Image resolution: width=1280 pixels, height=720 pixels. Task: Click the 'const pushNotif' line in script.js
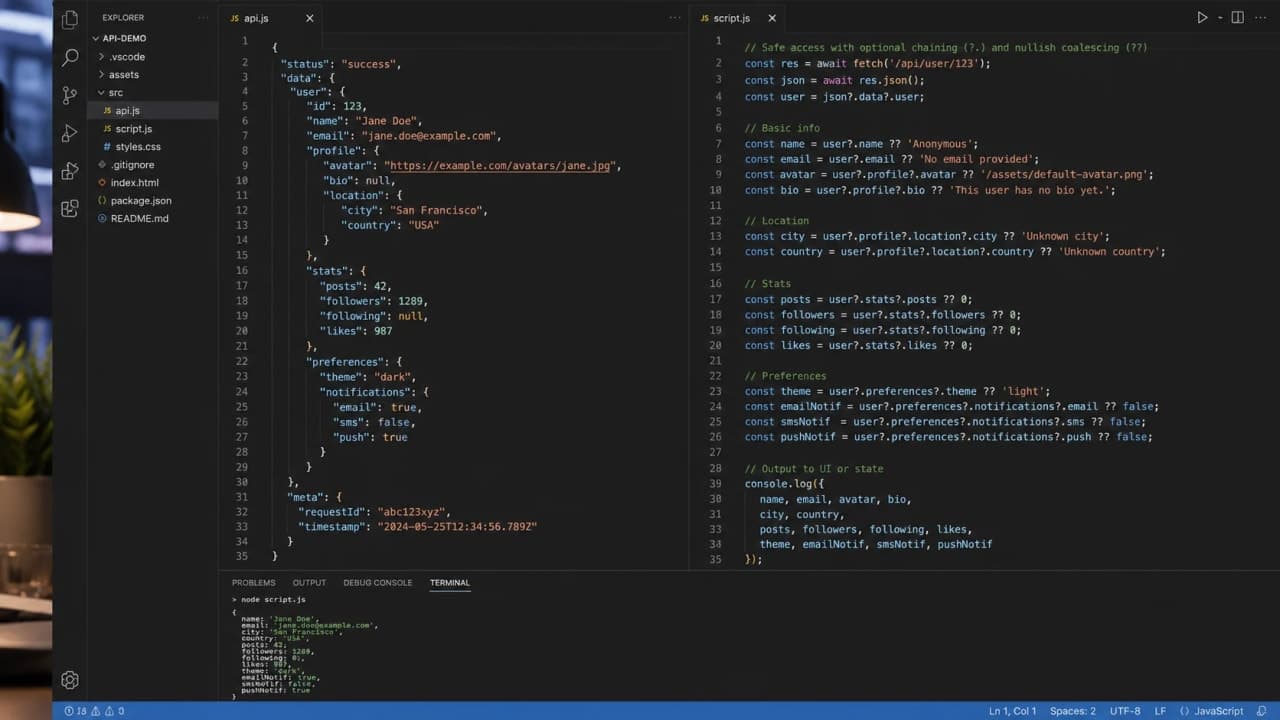pyautogui.click(x=948, y=437)
